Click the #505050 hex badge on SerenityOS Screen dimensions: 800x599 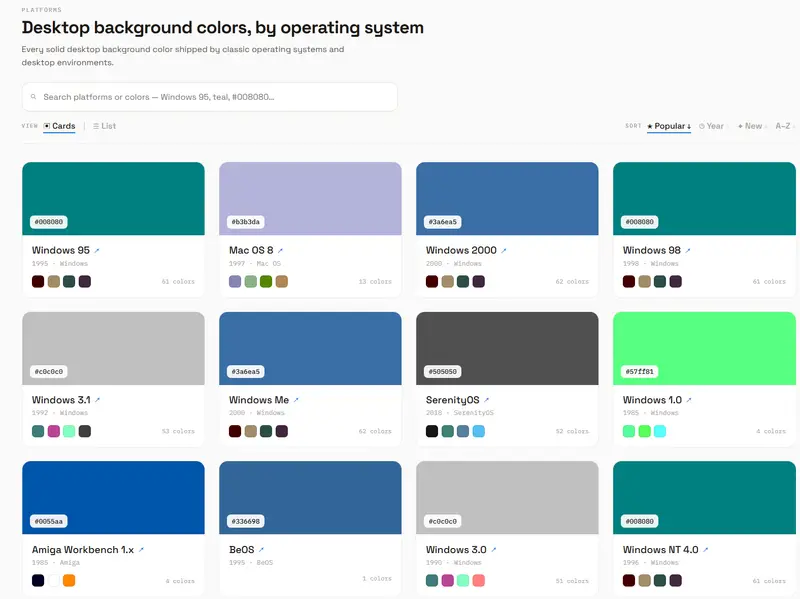443,371
